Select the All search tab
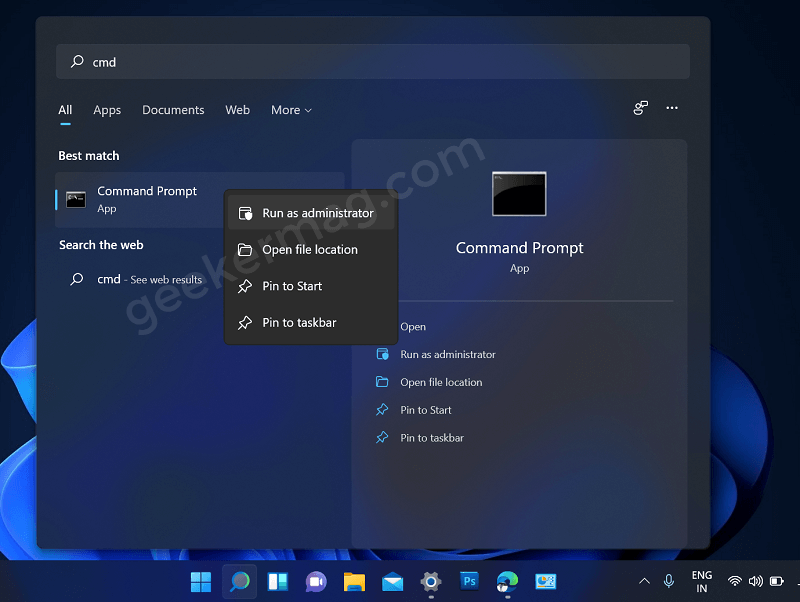Screen dimensions: 800x602 [65, 110]
